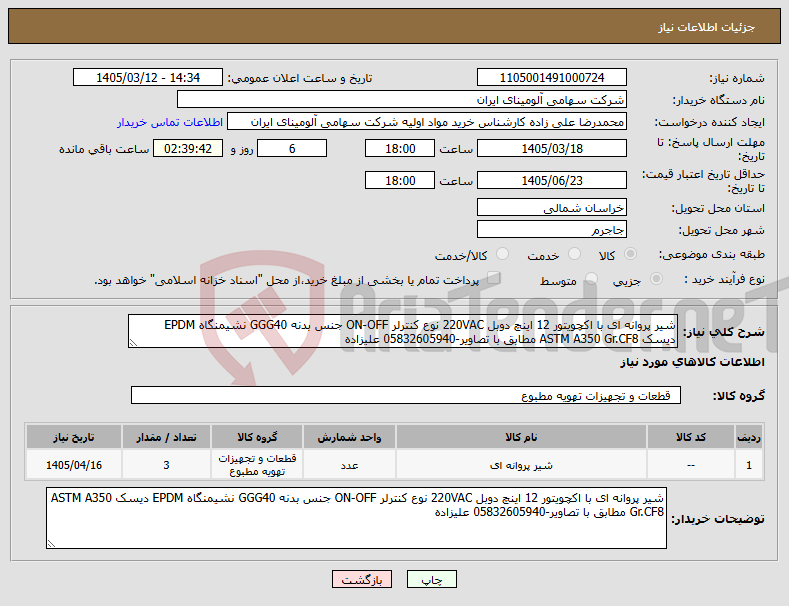The image size is (789, 606).
Task: Click the توضیحات خریدار textarea
Action: pos(356,518)
